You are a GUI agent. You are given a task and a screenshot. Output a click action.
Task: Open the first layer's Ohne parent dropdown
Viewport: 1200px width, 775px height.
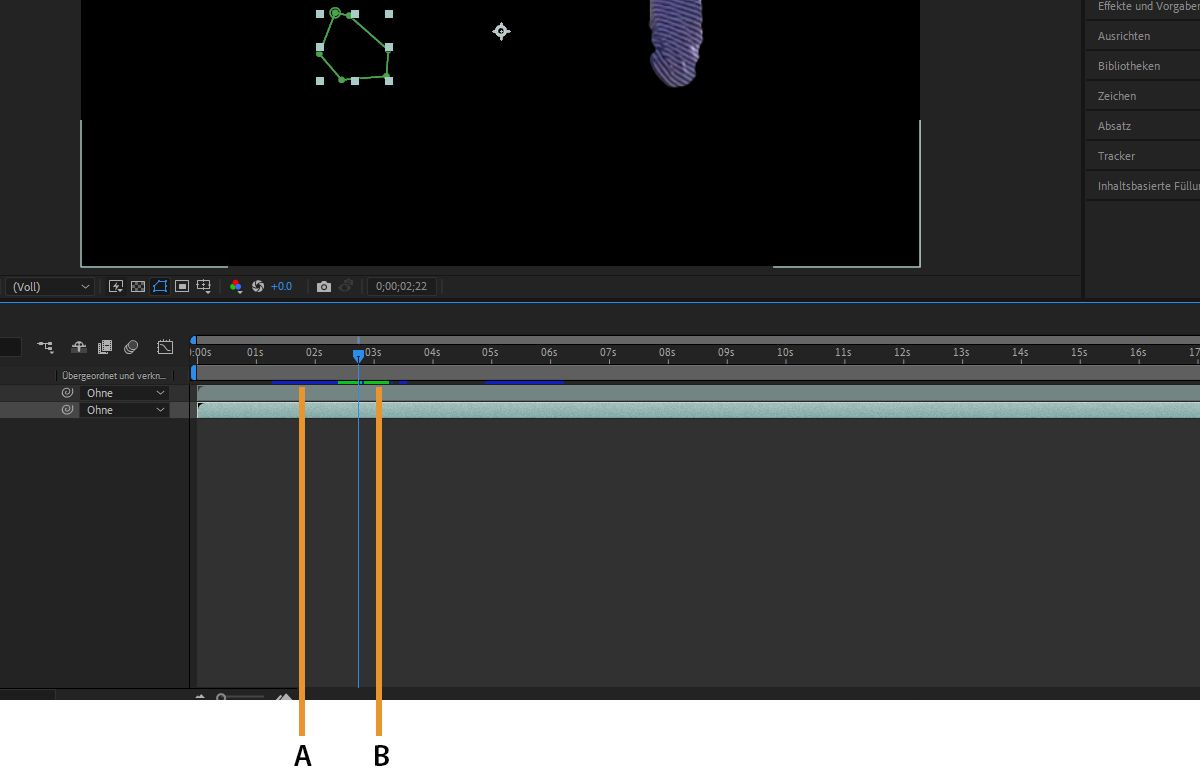click(124, 393)
